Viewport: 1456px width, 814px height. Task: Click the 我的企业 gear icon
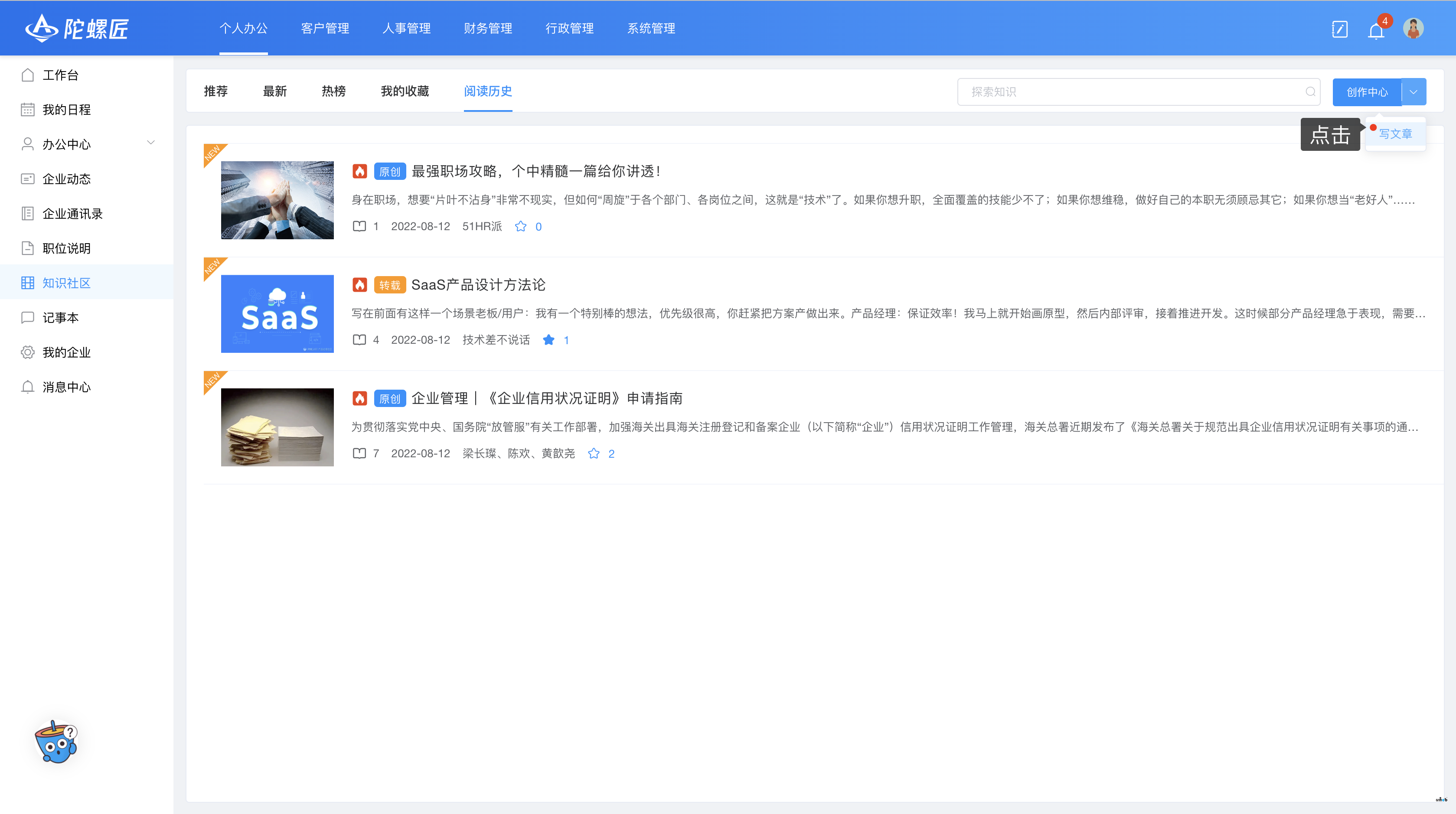click(28, 352)
